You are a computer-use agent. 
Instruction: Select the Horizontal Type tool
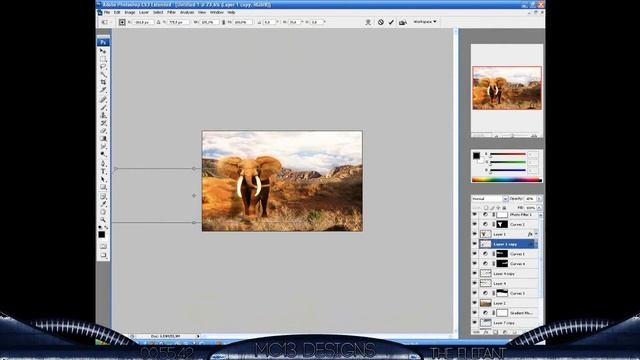103,171
